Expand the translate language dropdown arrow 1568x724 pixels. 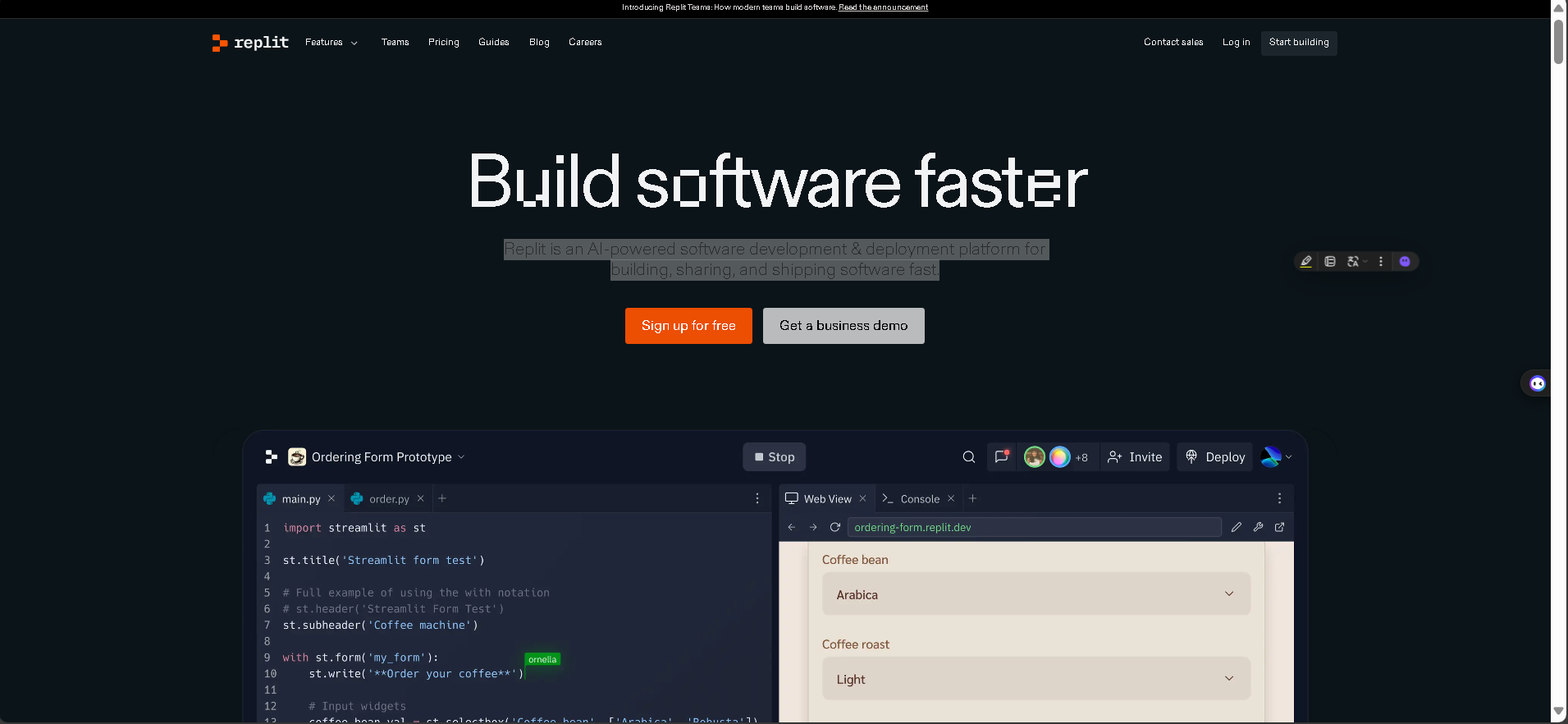(x=1365, y=261)
